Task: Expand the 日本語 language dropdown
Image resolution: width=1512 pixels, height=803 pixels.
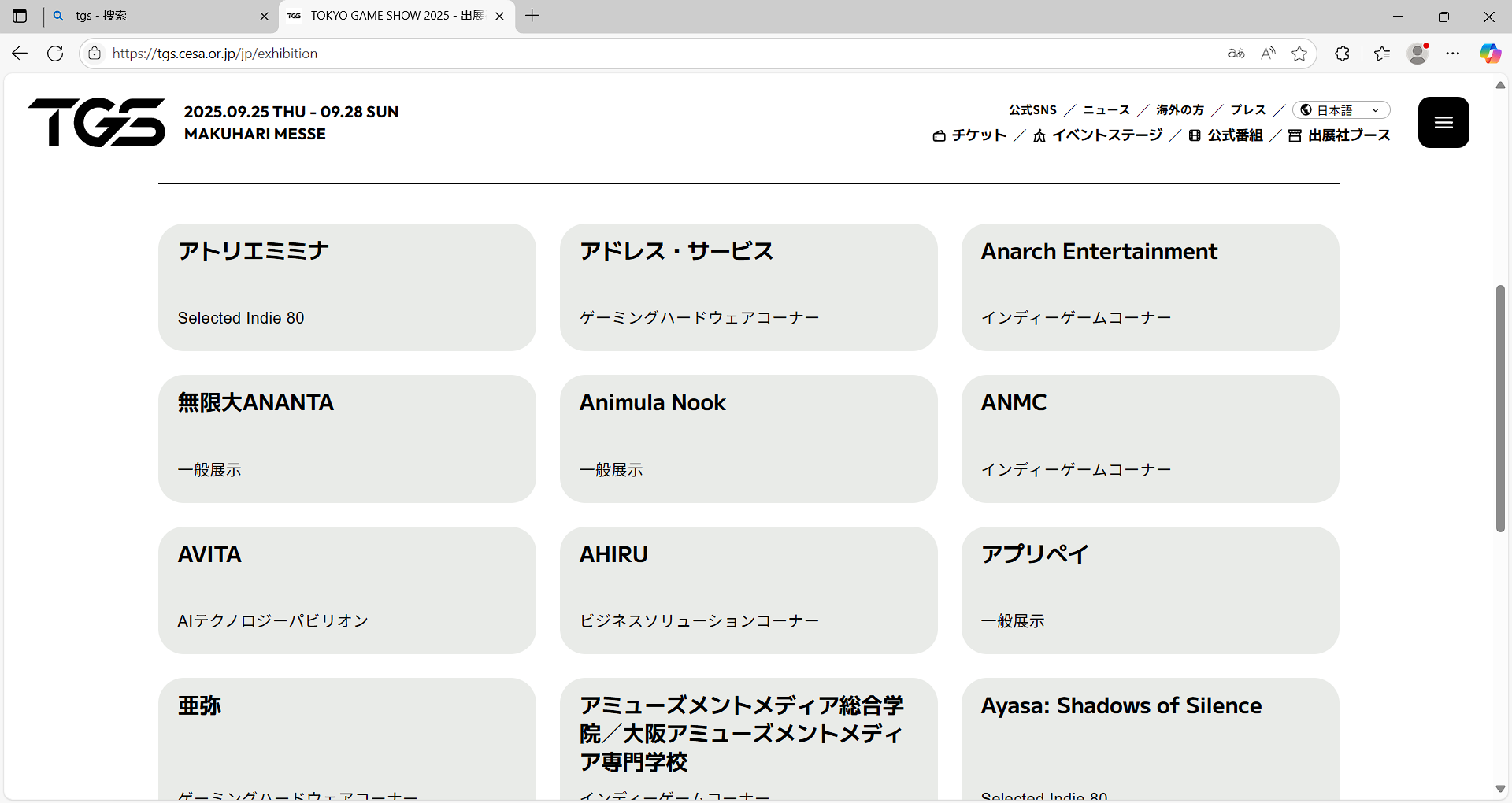Action: tap(1341, 110)
